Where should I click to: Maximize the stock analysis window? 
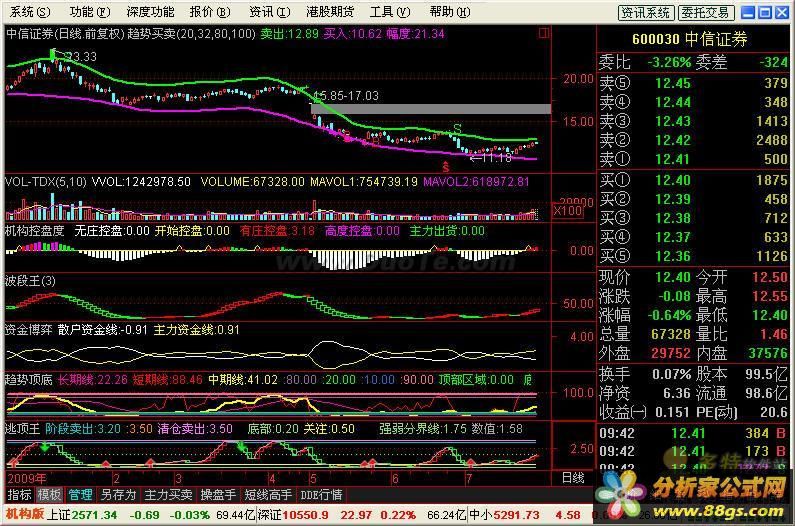point(765,12)
